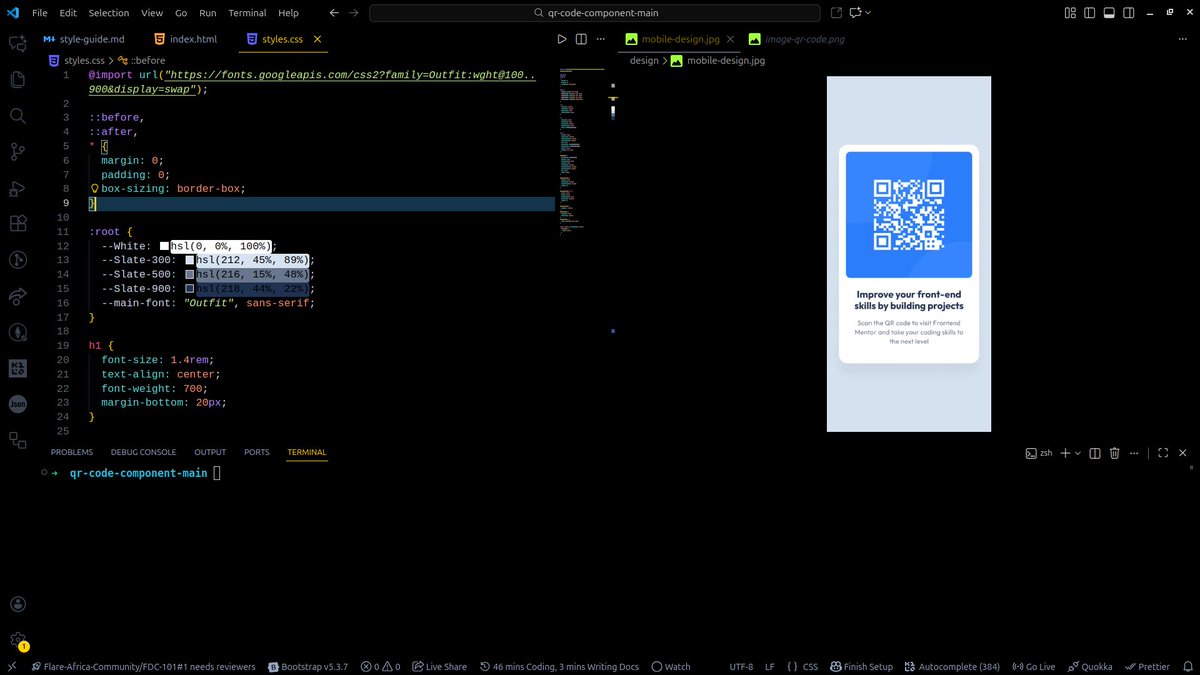Click the design breadcrumb in the image editor
The image size is (1200, 675).
(644, 60)
